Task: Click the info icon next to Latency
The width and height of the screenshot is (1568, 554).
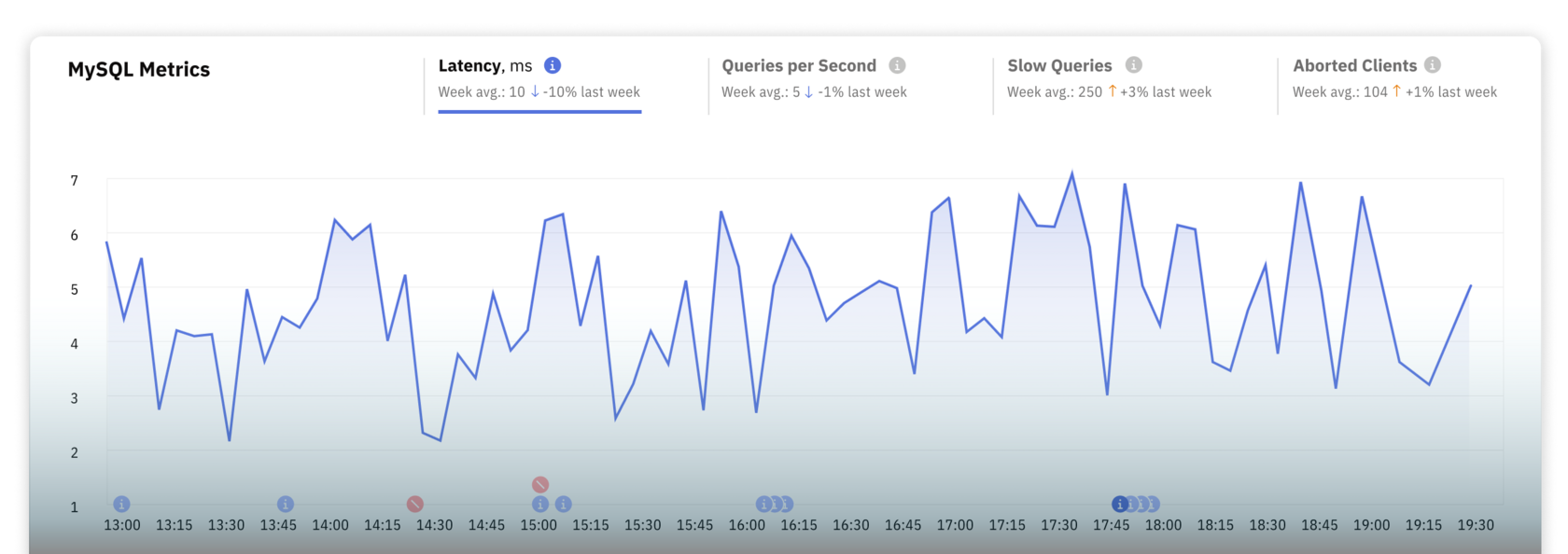Action: (x=553, y=65)
